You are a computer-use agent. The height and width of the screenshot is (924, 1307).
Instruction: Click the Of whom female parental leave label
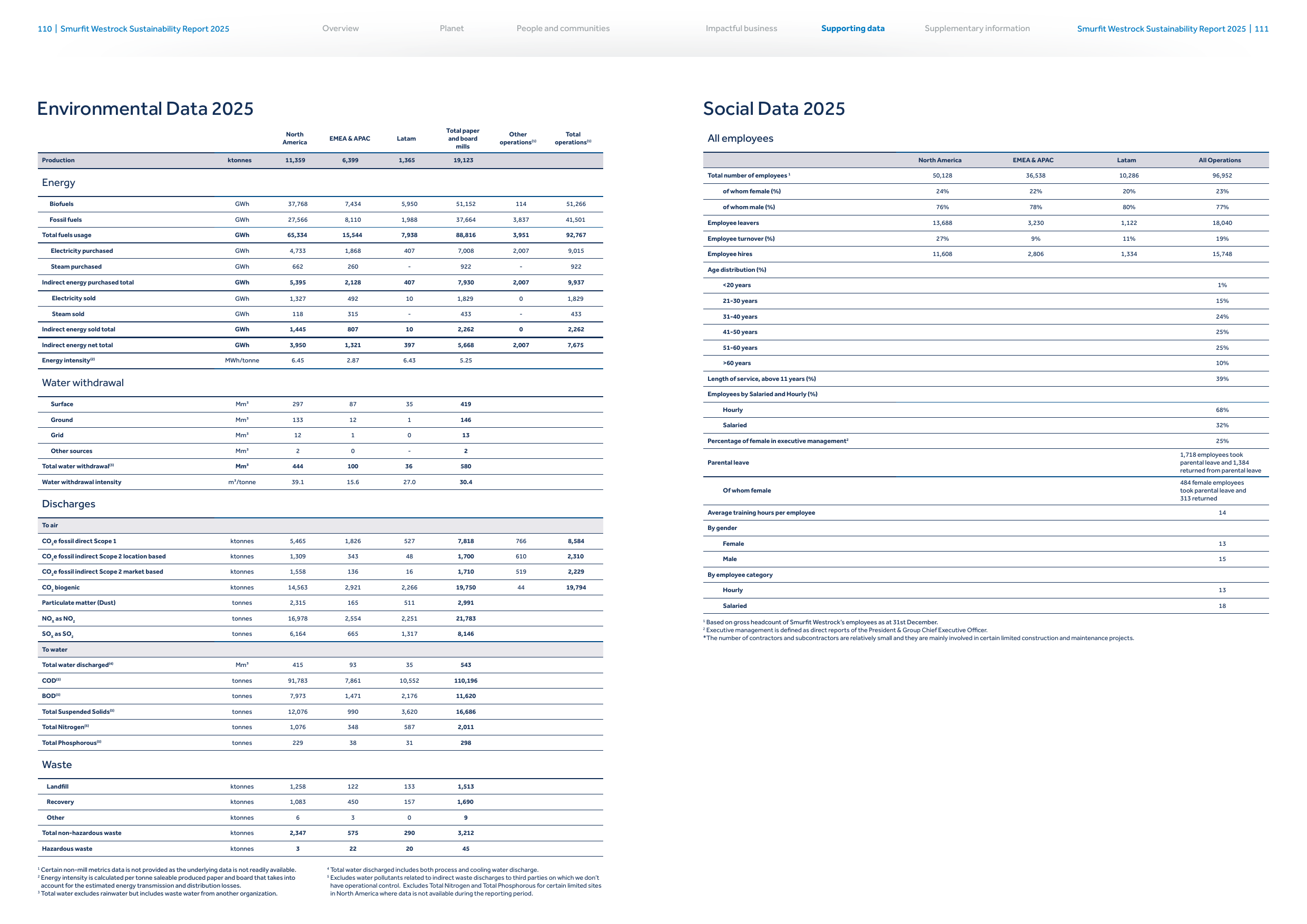coord(746,491)
